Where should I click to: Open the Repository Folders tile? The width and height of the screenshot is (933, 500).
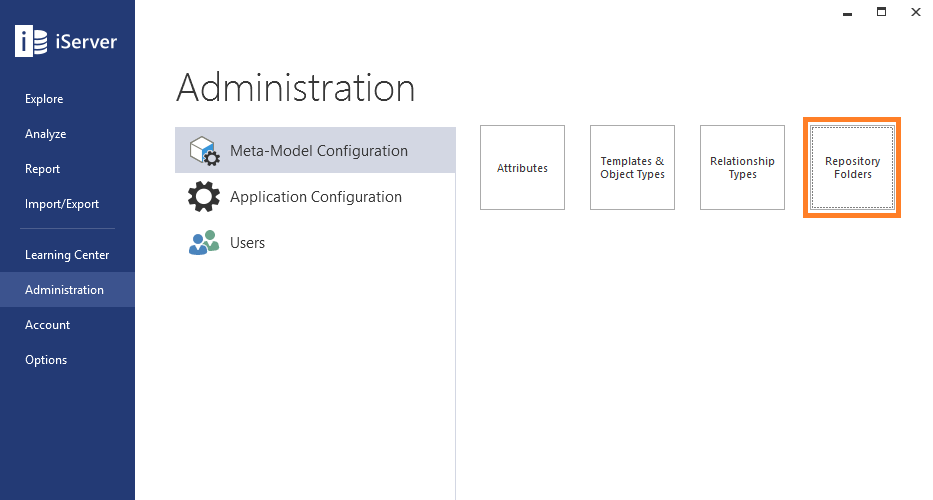pyautogui.click(x=852, y=167)
